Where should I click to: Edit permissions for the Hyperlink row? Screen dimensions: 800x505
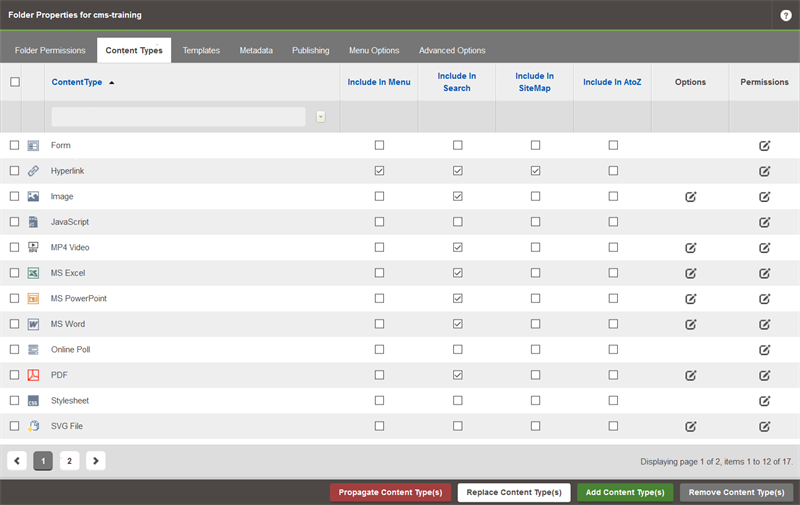tap(764, 171)
